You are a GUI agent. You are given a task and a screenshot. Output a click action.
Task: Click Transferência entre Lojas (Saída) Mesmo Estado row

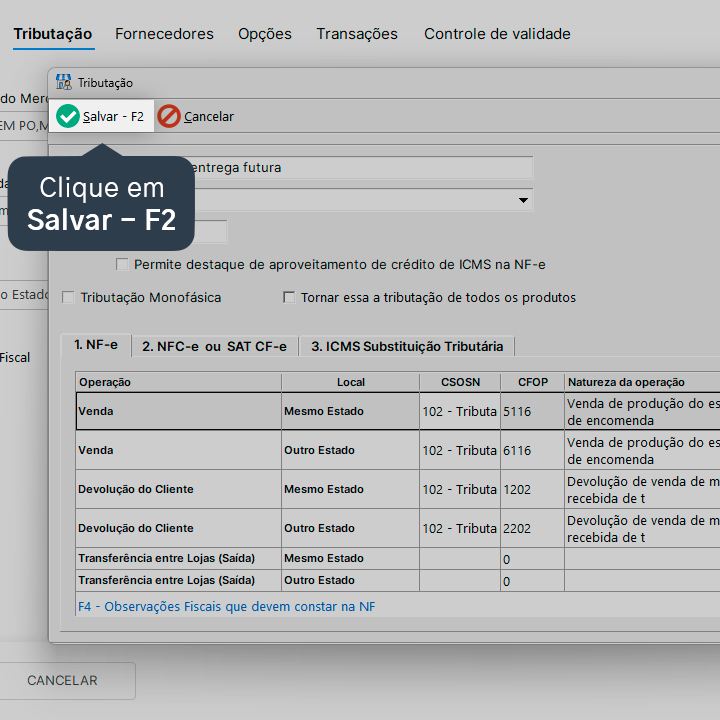coord(398,558)
